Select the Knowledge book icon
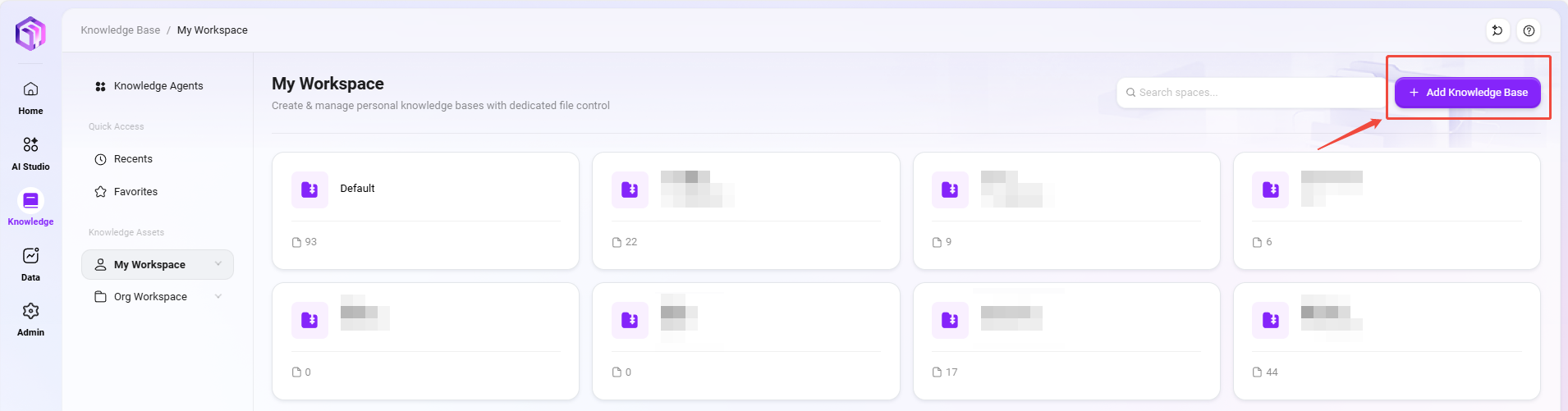1568x411 pixels. (x=30, y=201)
